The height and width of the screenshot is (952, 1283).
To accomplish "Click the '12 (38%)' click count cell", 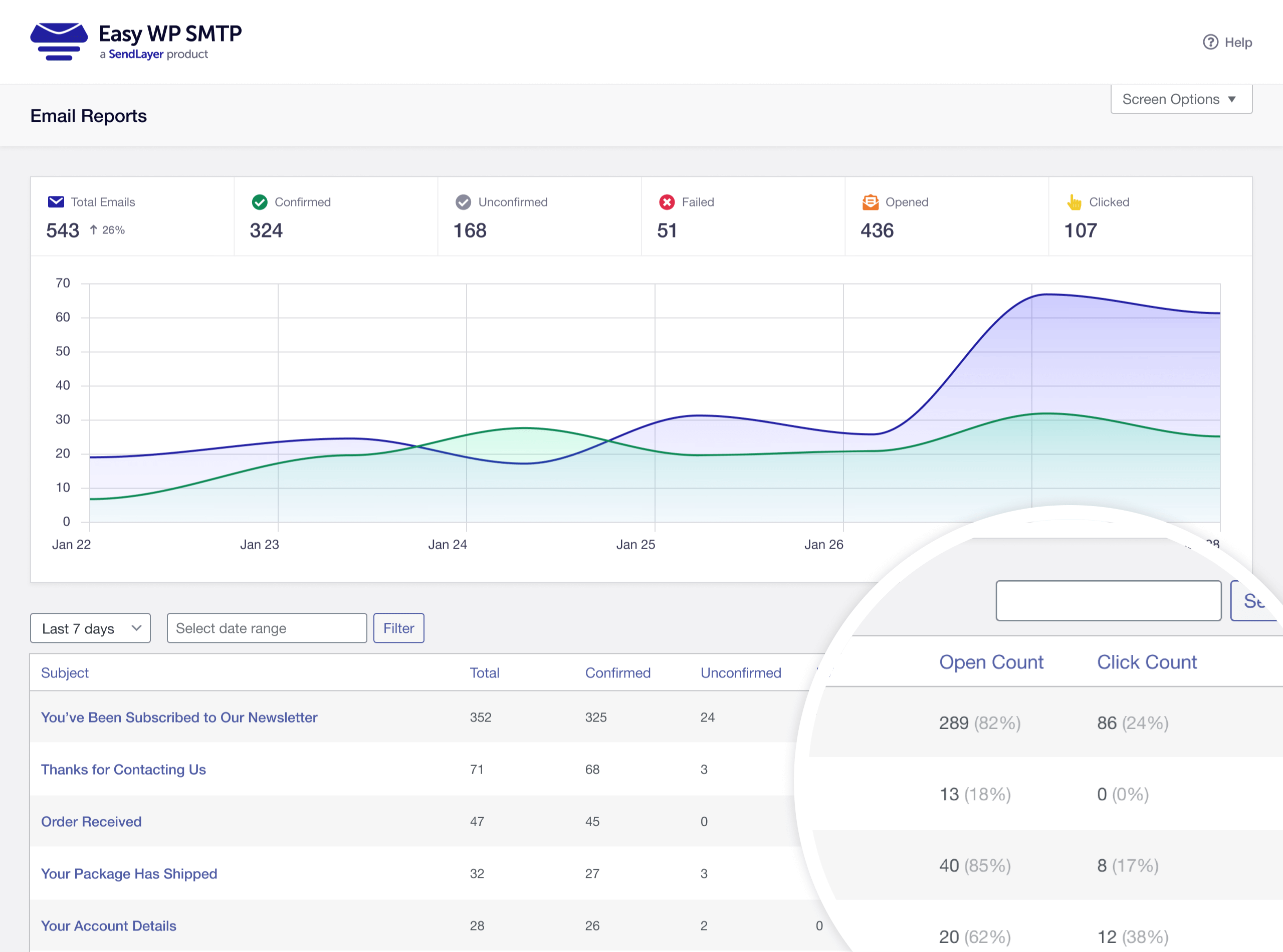I will click(1133, 937).
